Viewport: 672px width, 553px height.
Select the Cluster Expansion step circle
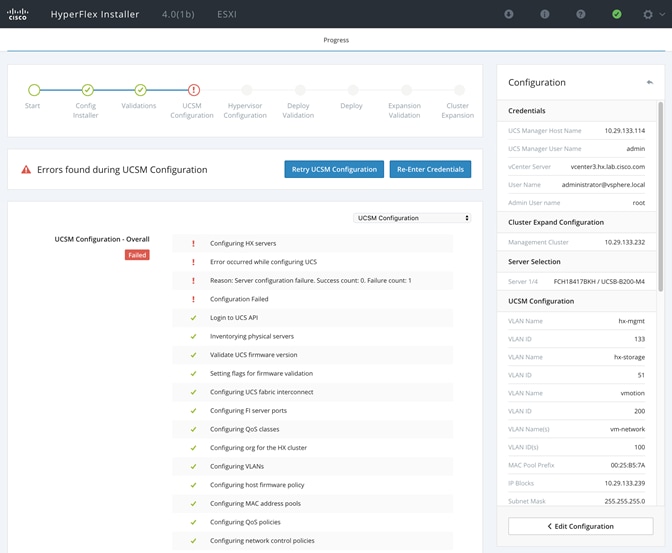[x=459, y=90]
